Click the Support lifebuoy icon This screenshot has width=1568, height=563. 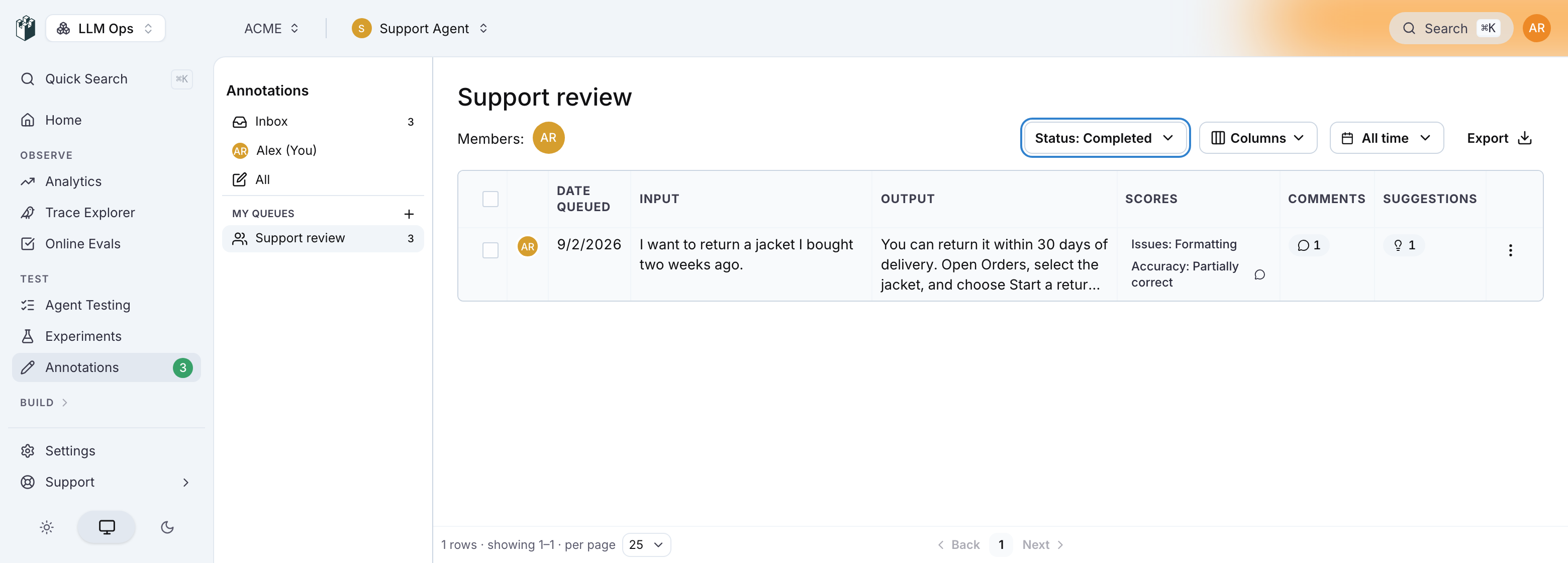(x=28, y=482)
